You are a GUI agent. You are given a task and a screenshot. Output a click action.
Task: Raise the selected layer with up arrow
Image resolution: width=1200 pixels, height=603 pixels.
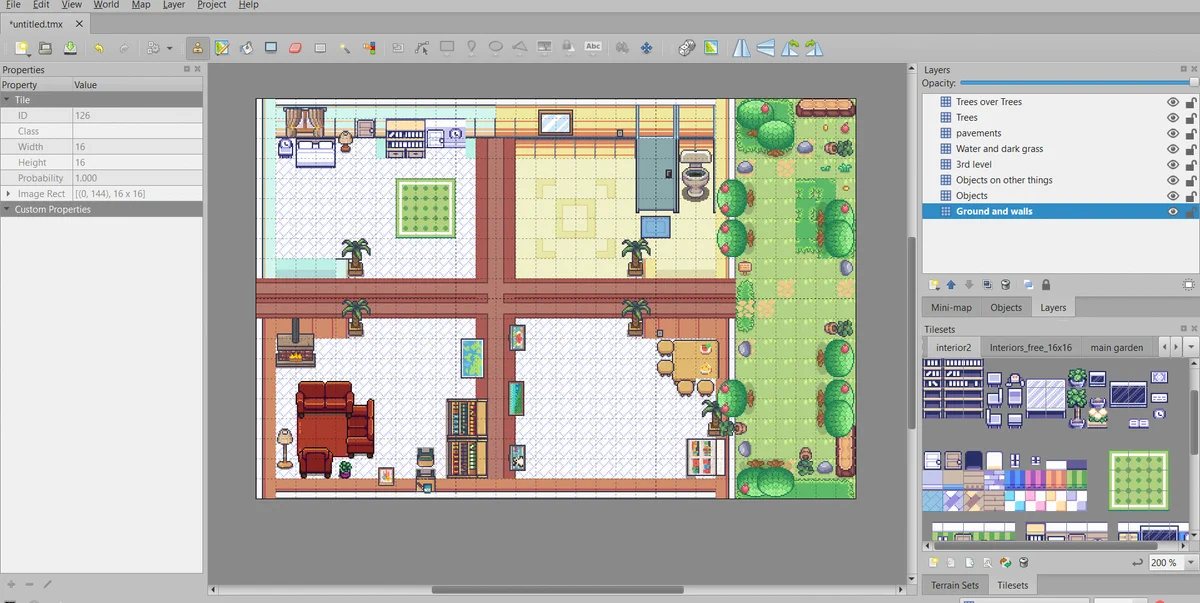click(951, 285)
